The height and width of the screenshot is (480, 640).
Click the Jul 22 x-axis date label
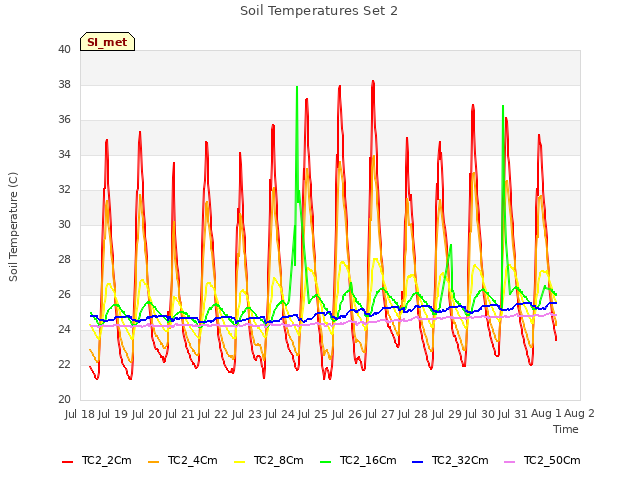[x=213, y=414]
